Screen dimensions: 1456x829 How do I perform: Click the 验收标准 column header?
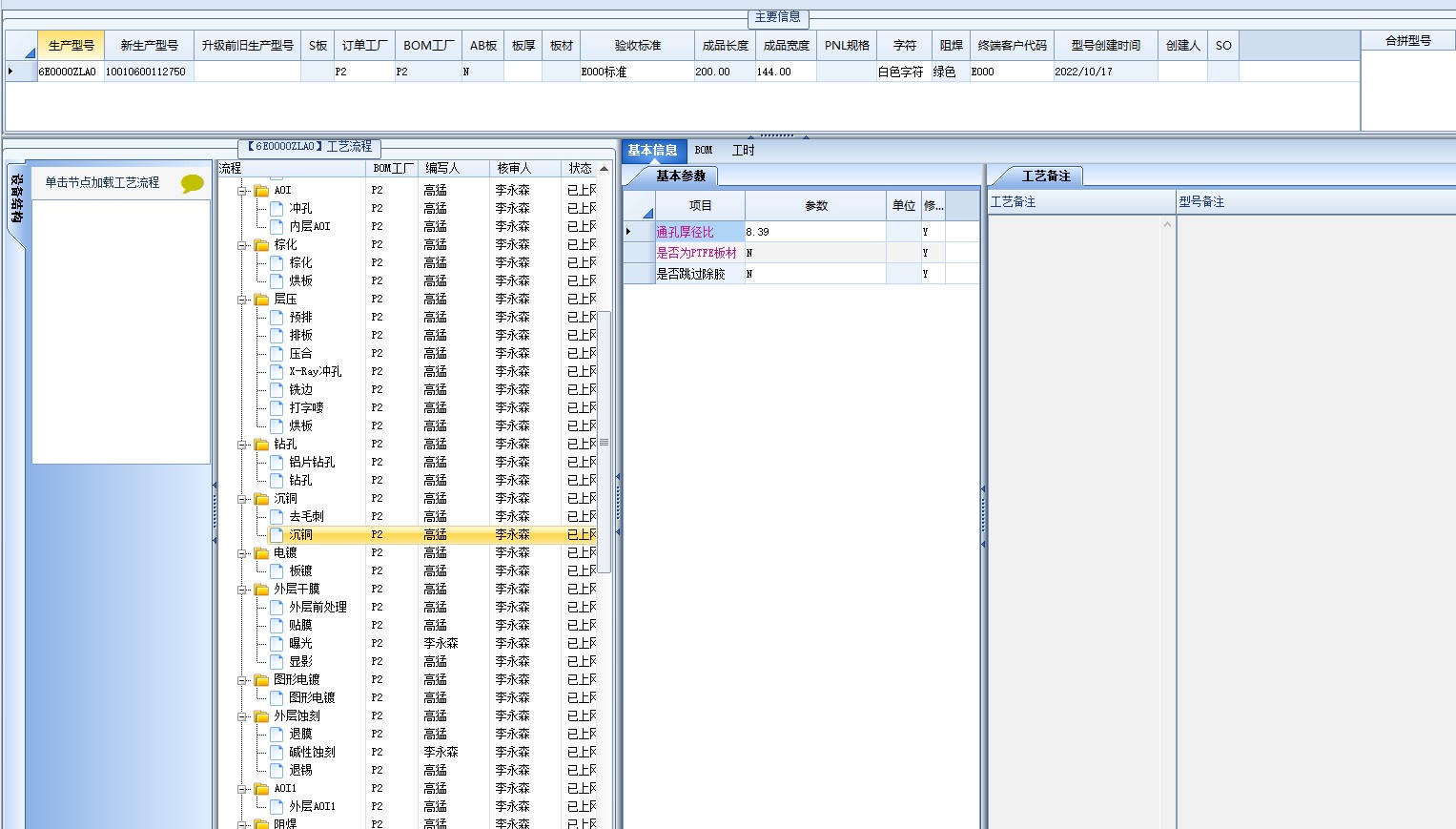tap(637, 45)
